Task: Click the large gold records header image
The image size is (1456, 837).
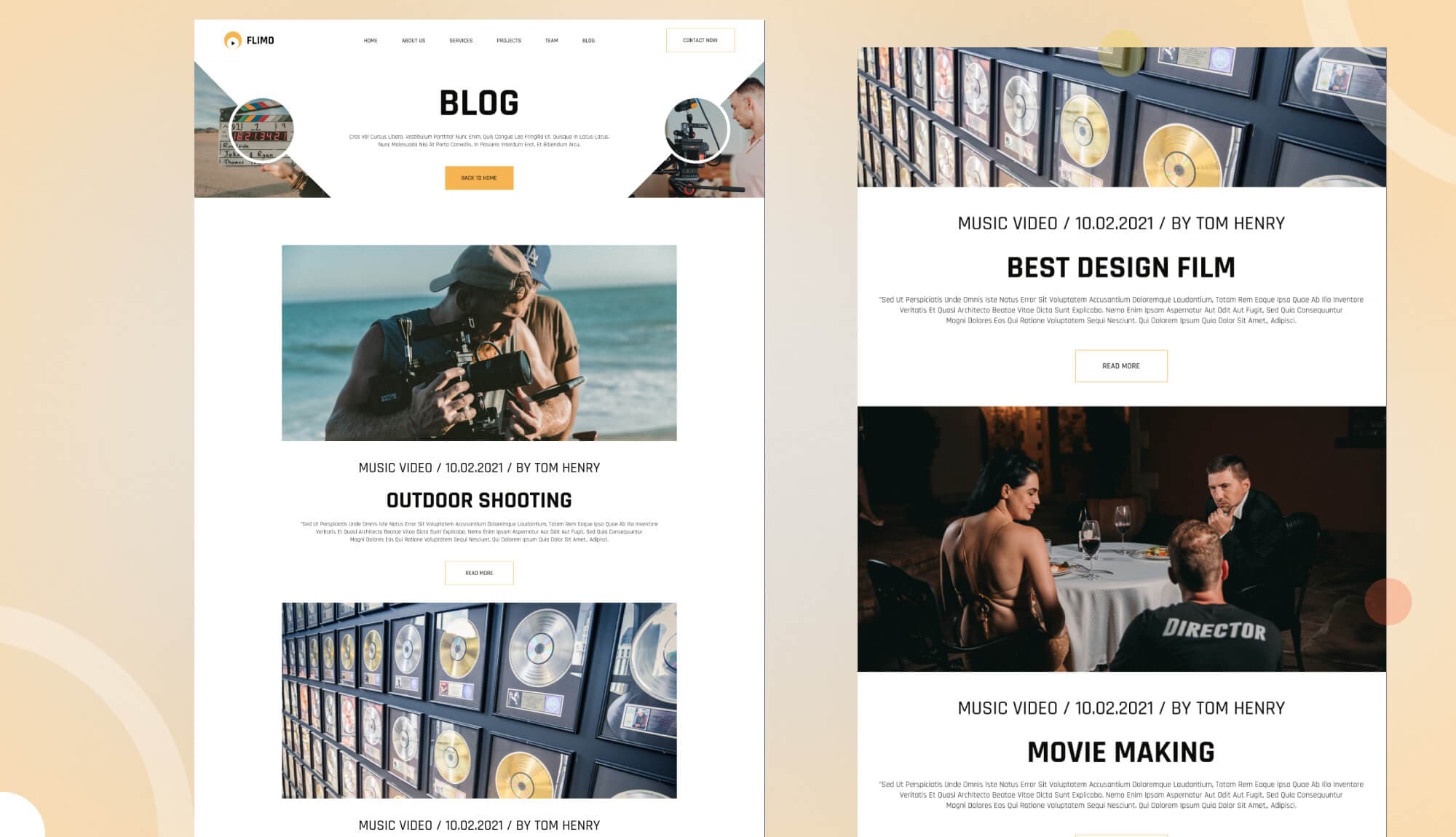Action: [x=1121, y=116]
